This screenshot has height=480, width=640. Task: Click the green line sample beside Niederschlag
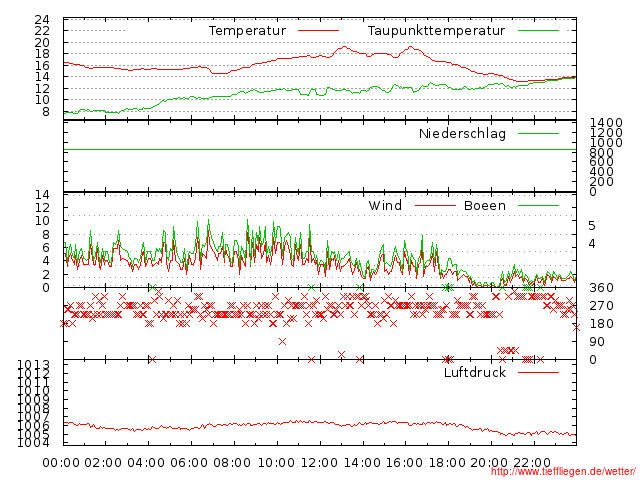pyautogui.click(x=538, y=133)
